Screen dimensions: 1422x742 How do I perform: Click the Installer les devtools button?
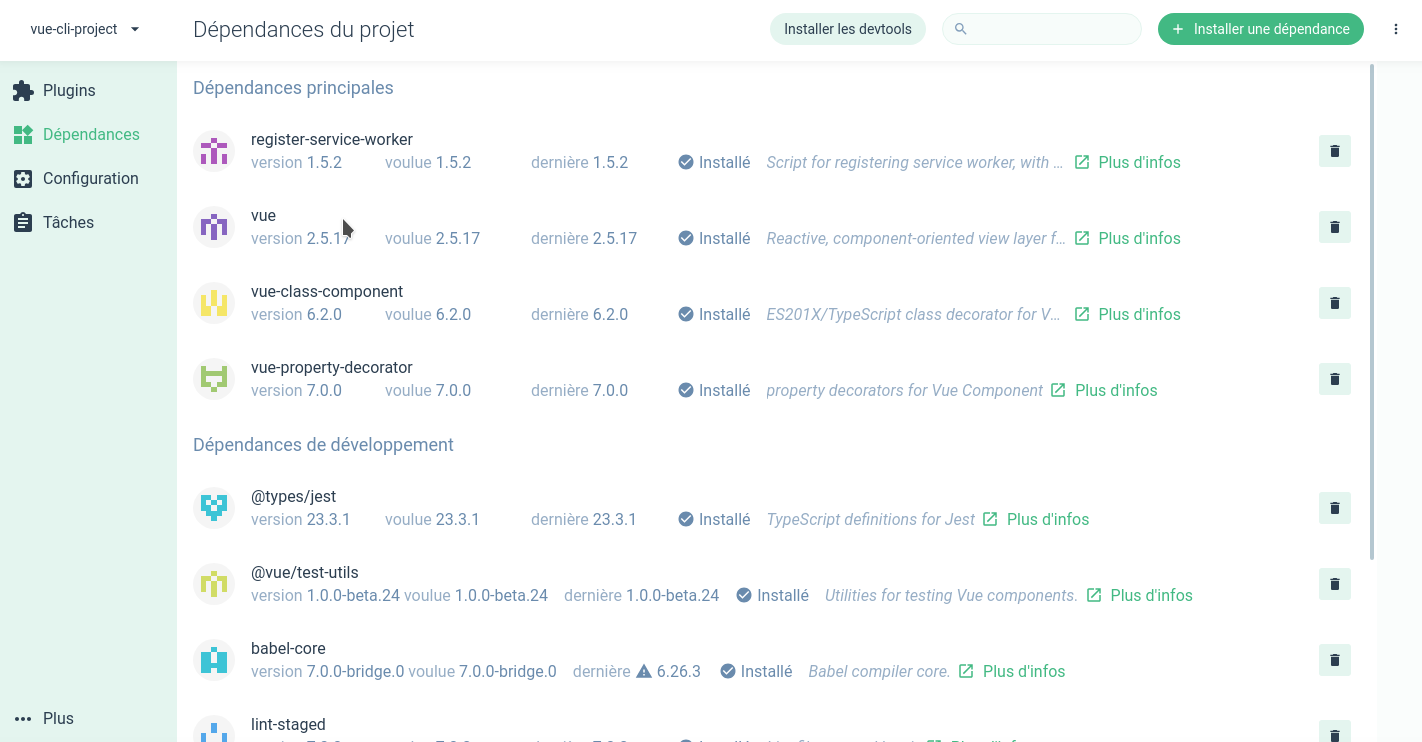(847, 29)
